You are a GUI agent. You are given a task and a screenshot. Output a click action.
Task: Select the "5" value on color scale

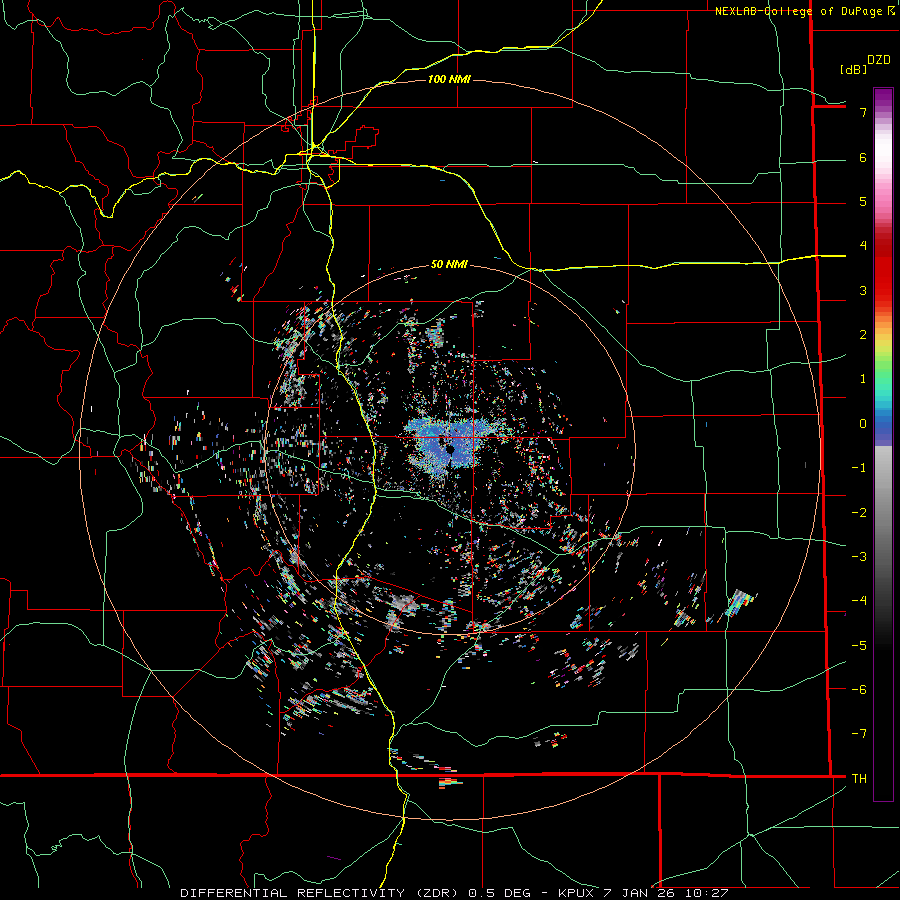(863, 201)
